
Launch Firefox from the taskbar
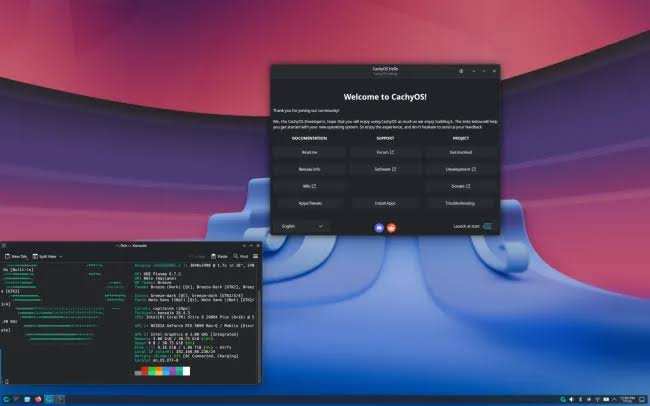pos(38,399)
